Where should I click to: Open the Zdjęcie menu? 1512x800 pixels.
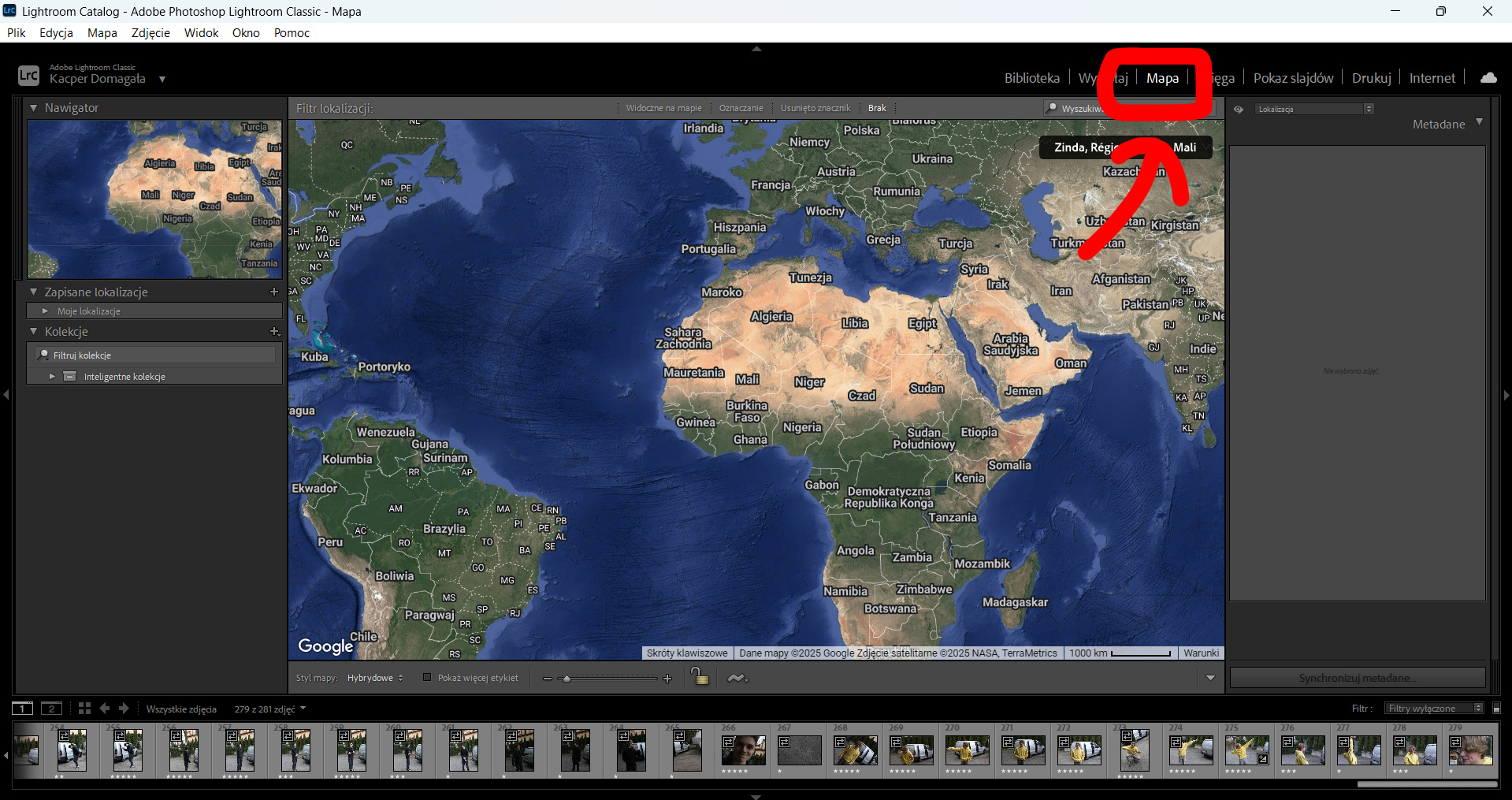click(150, 32)
